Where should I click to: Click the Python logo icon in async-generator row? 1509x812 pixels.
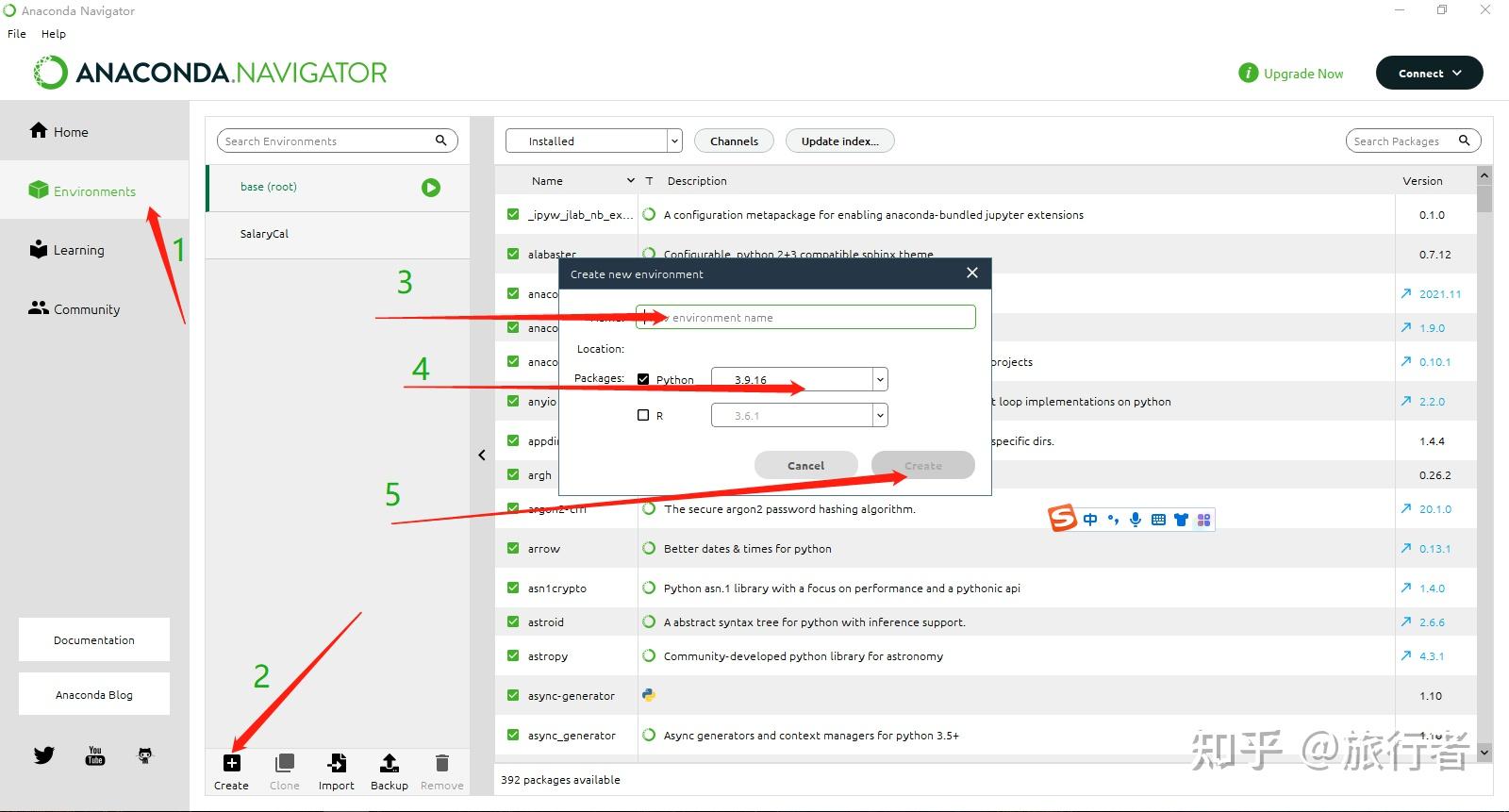coord(649,695)
